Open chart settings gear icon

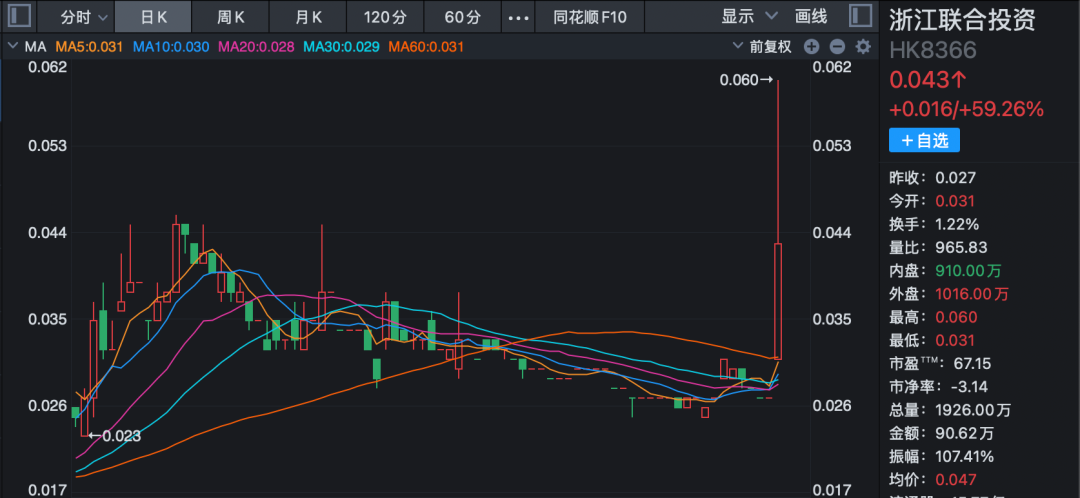(863, 47)
